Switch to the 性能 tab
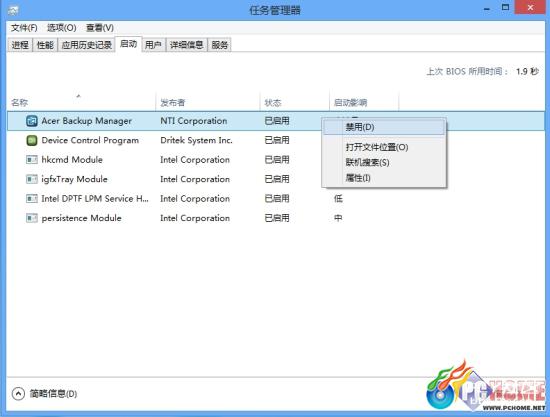This screenshot has height=417, width=550. (45, 45)
